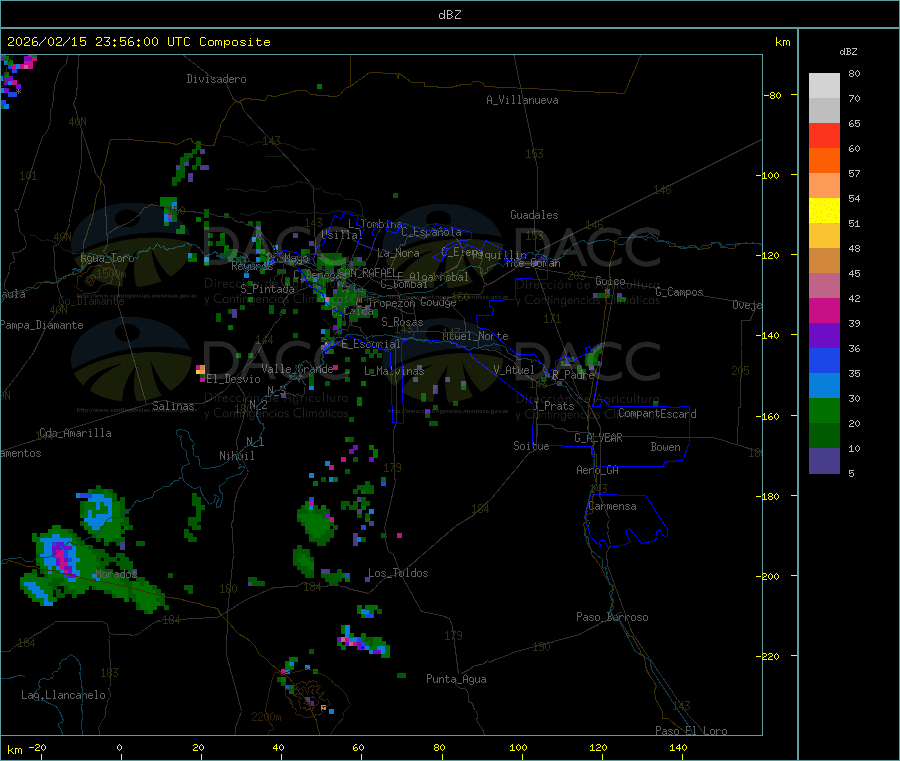Click the Pampa_Diamante label
The width and height of the screenshot is (900, 761).
point(41,325)
